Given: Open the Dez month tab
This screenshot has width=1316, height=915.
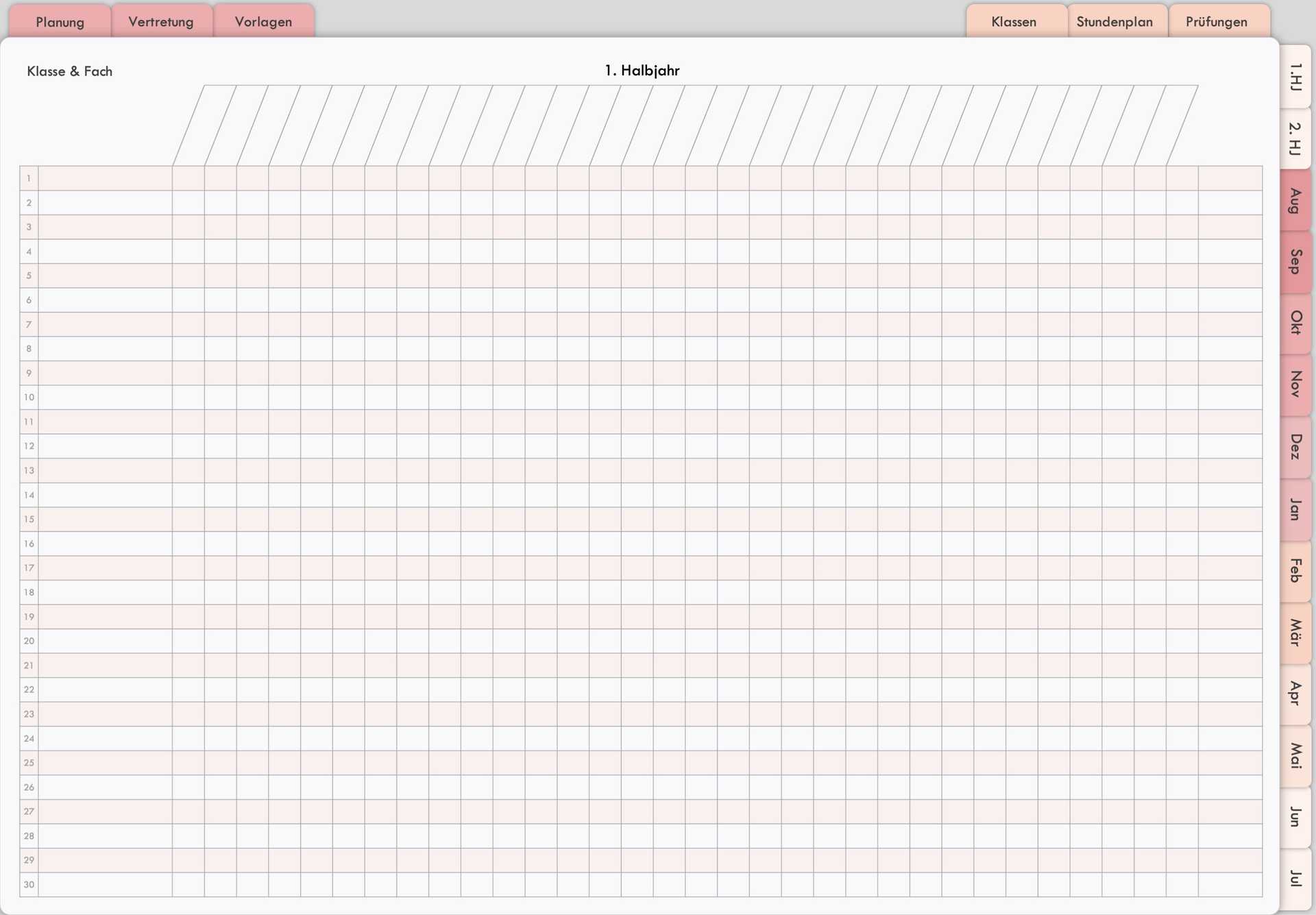Looking at the screenshot, I should (x=1295, y=446).
